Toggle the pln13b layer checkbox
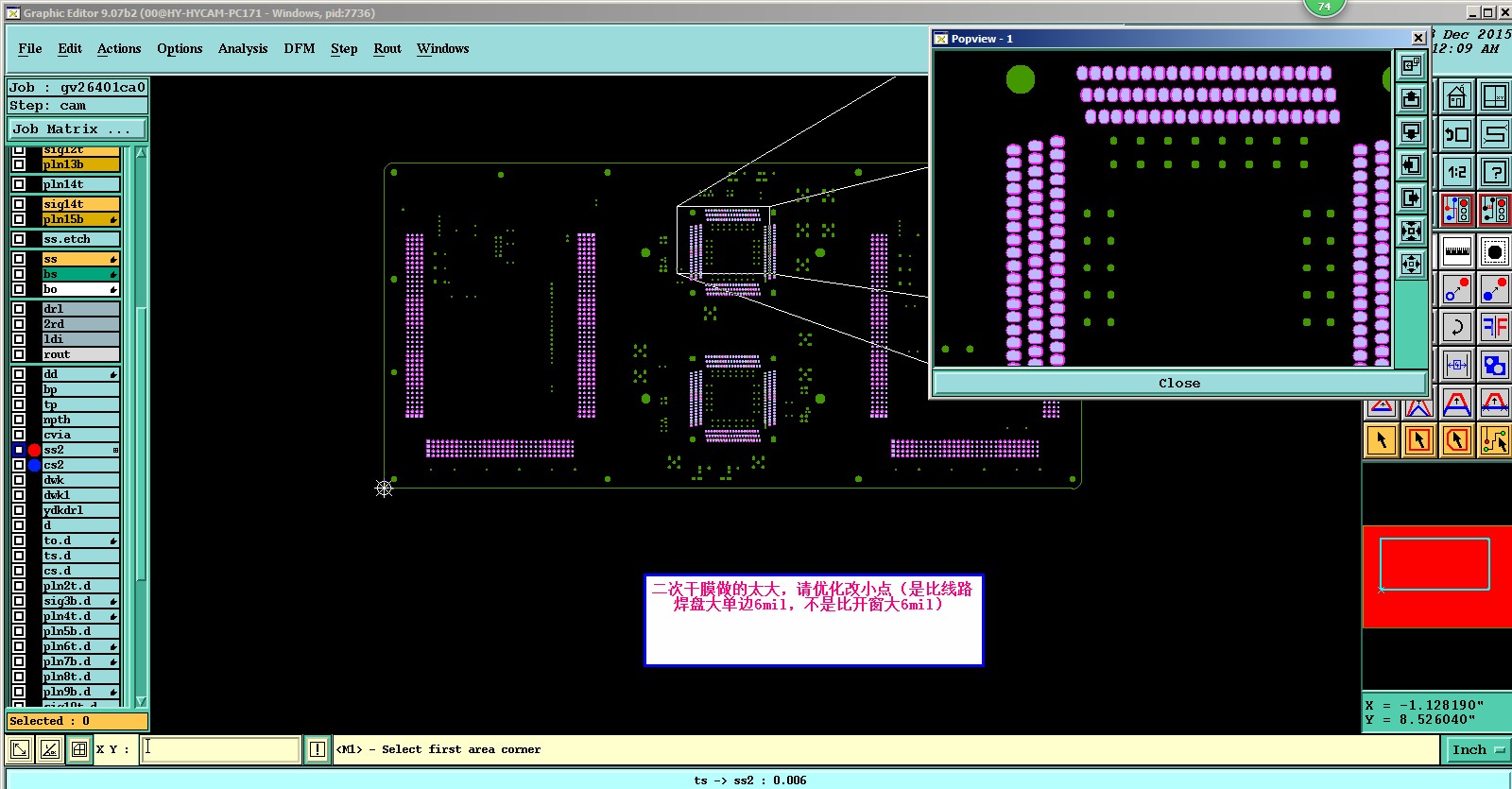This screenshot has height=789, width=1512. tap(19, 164)
